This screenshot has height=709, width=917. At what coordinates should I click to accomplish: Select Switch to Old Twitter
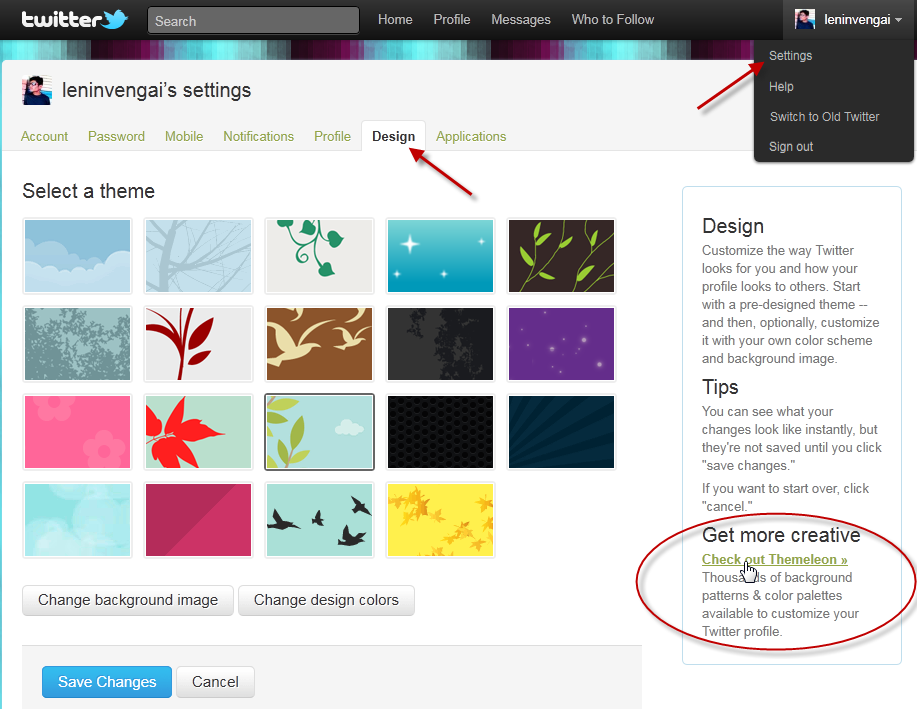click(x=825, y=116)
